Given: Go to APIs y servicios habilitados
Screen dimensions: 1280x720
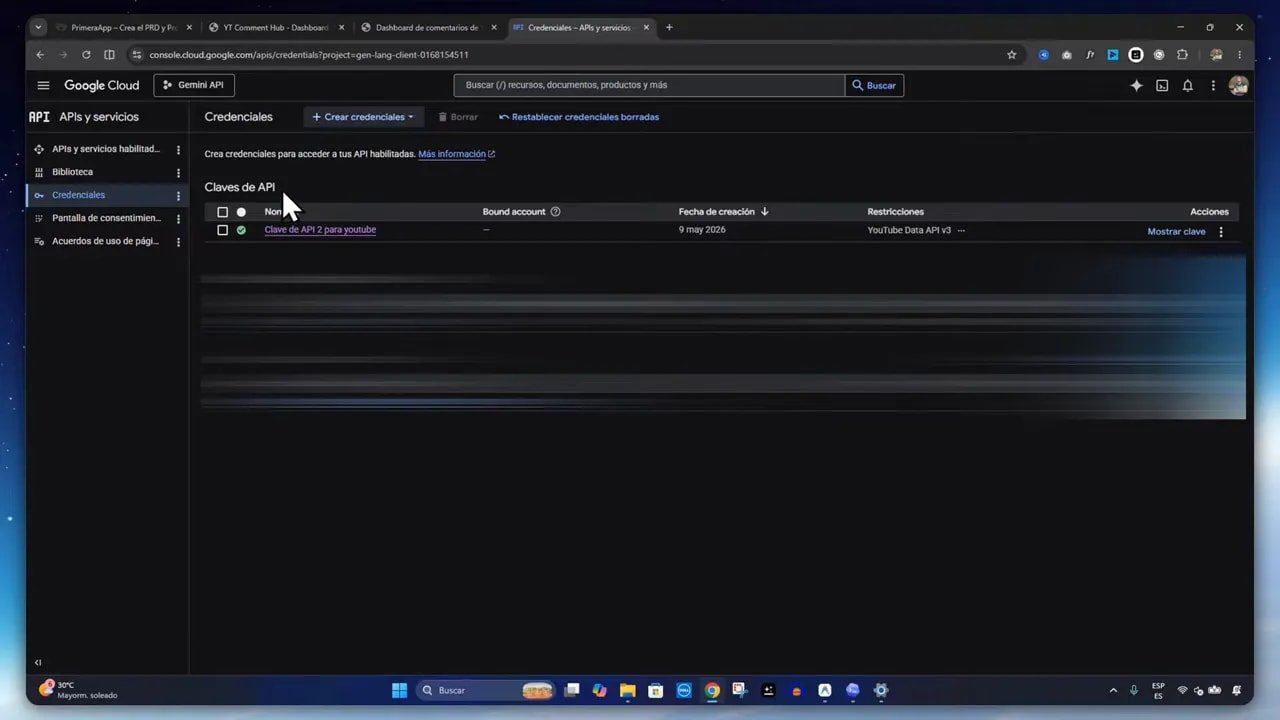Looking at the screenshot, I should (x=105, y=149).
